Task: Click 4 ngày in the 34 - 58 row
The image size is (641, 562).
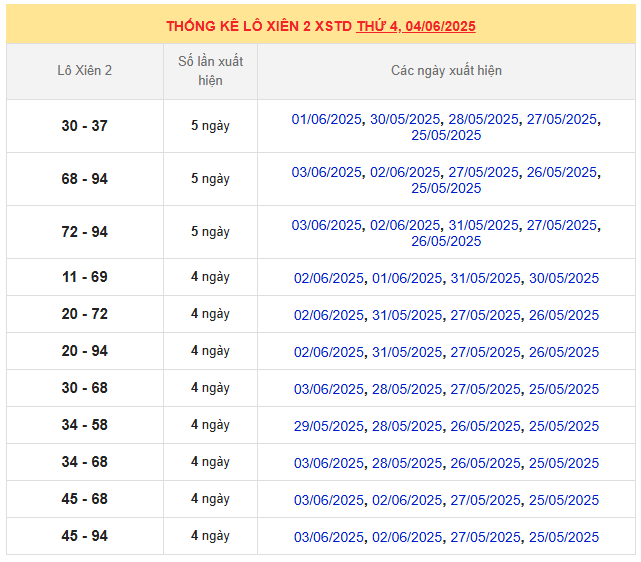Action: coord(210,425)
